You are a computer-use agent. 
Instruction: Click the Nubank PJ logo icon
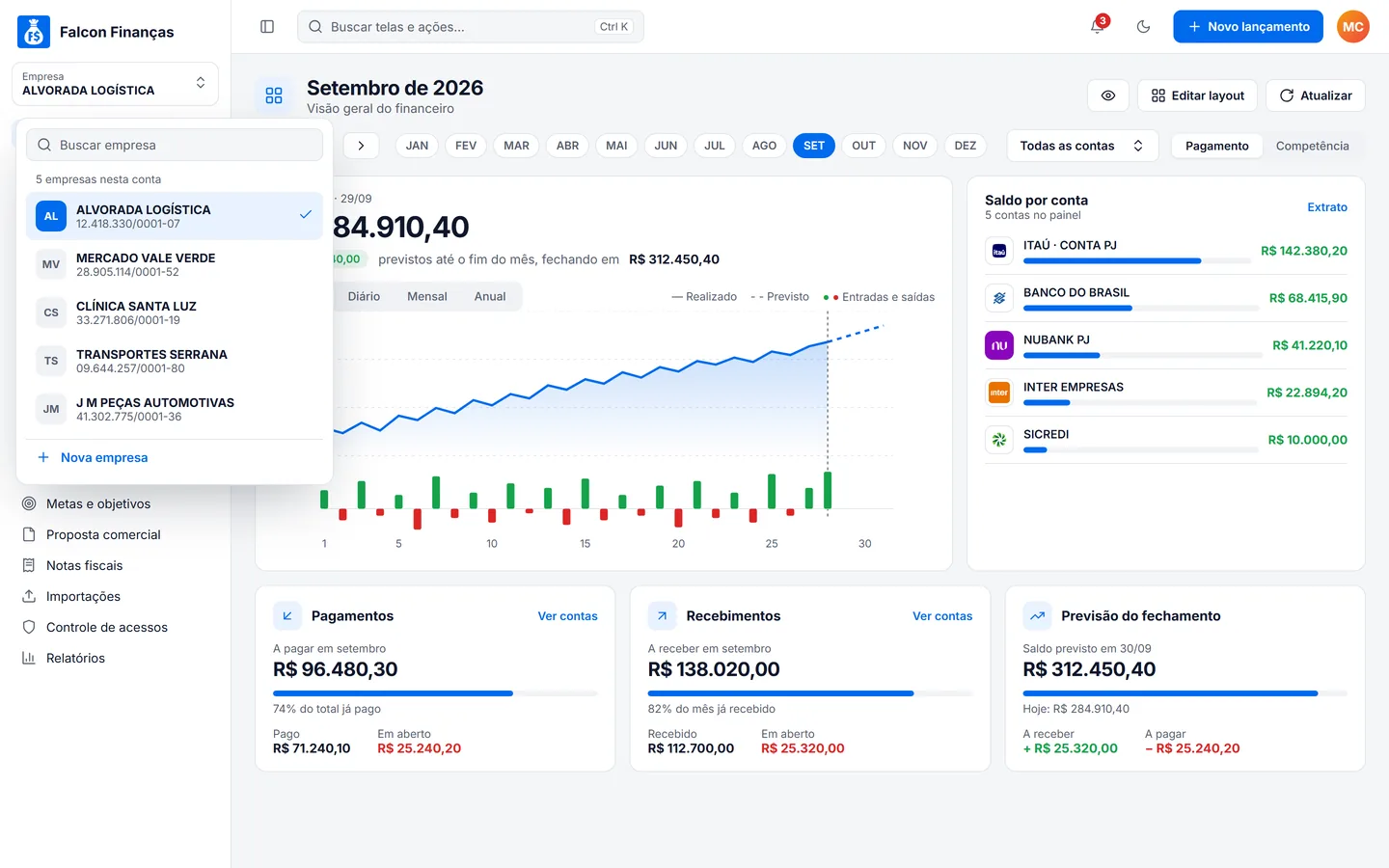tap(999, 345)
